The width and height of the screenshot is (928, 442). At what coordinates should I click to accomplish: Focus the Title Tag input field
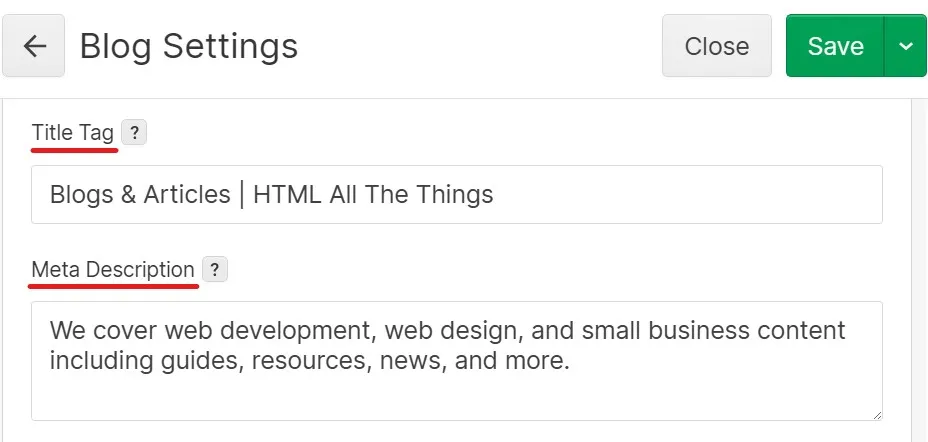pos(456,194)
